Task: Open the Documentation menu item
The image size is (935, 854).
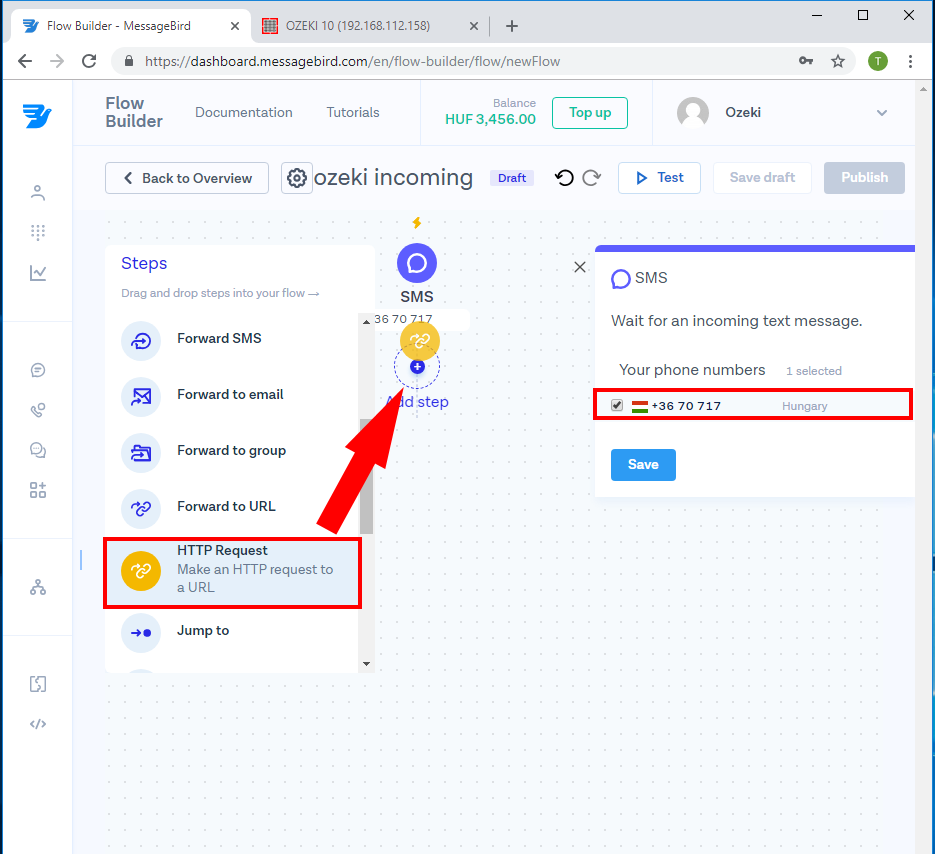Action: click(x=244, y=113)
